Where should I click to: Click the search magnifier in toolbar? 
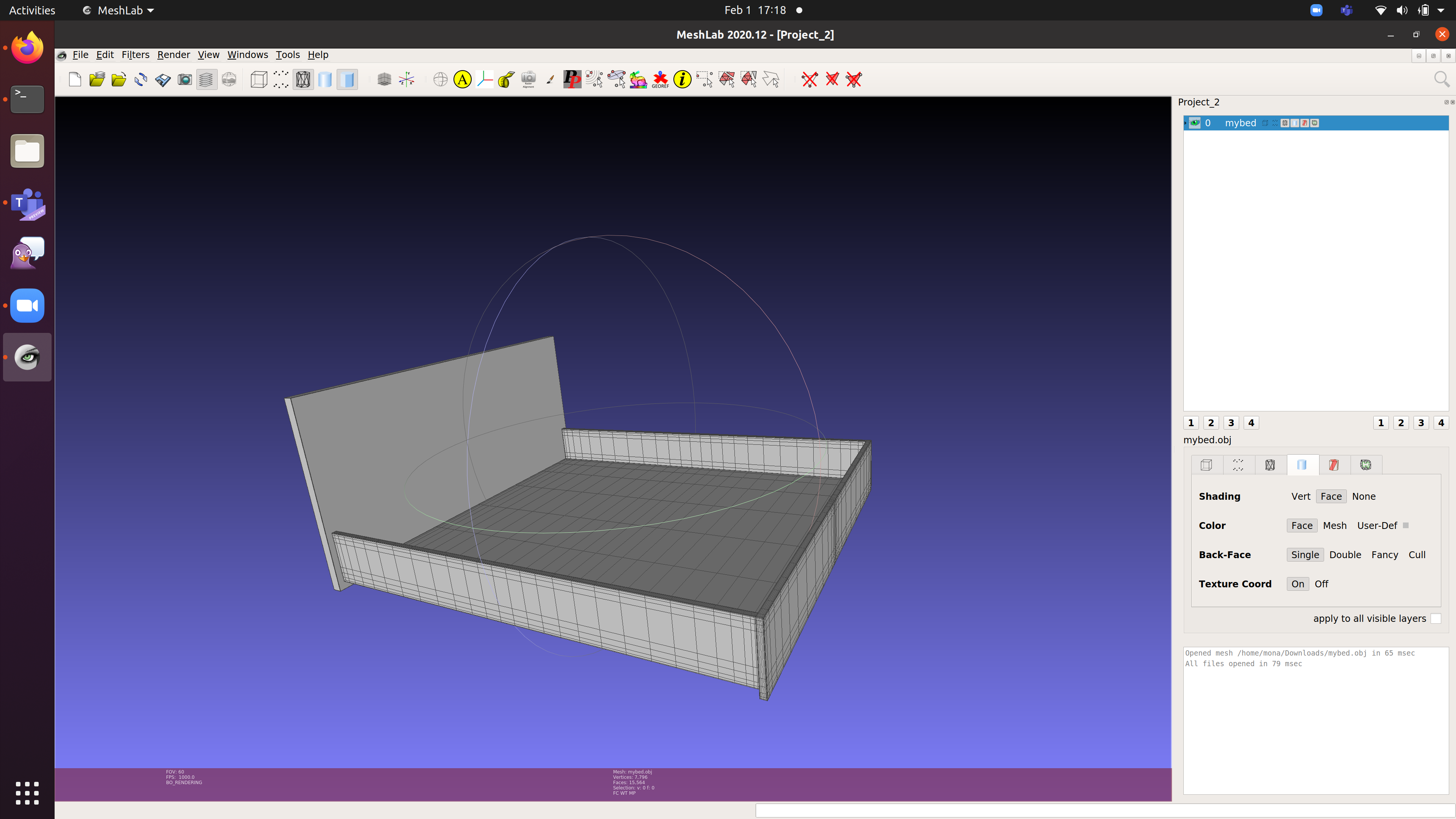[1441, 80]
